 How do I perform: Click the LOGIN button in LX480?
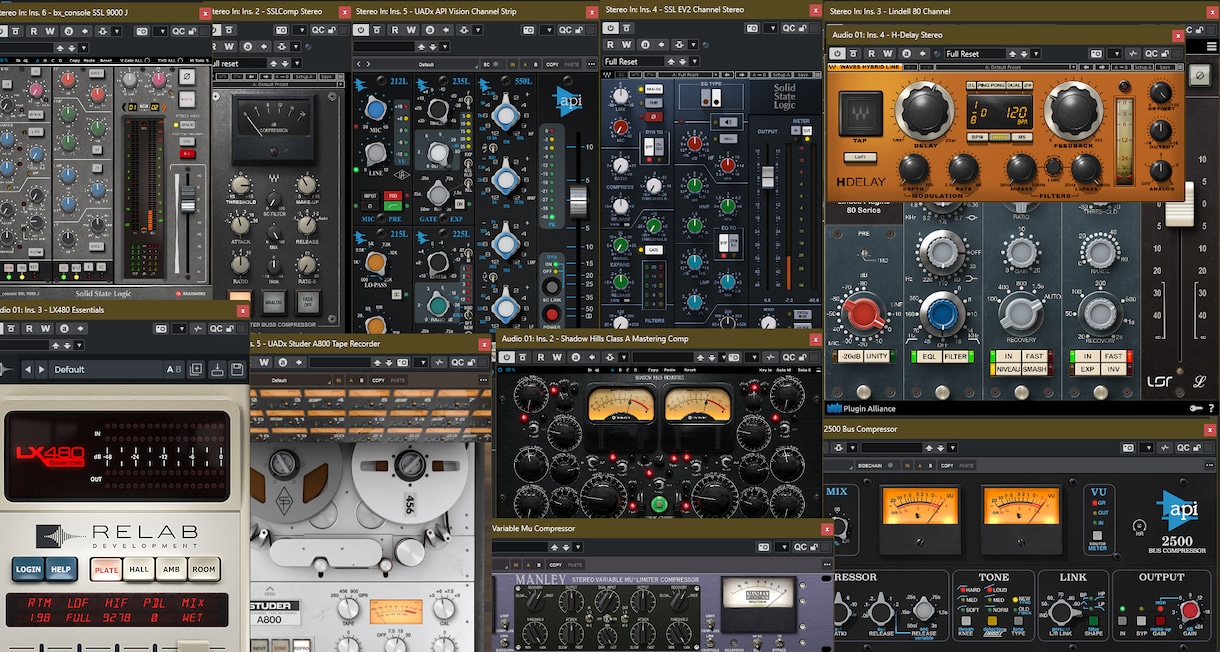[x=29, y=569]
